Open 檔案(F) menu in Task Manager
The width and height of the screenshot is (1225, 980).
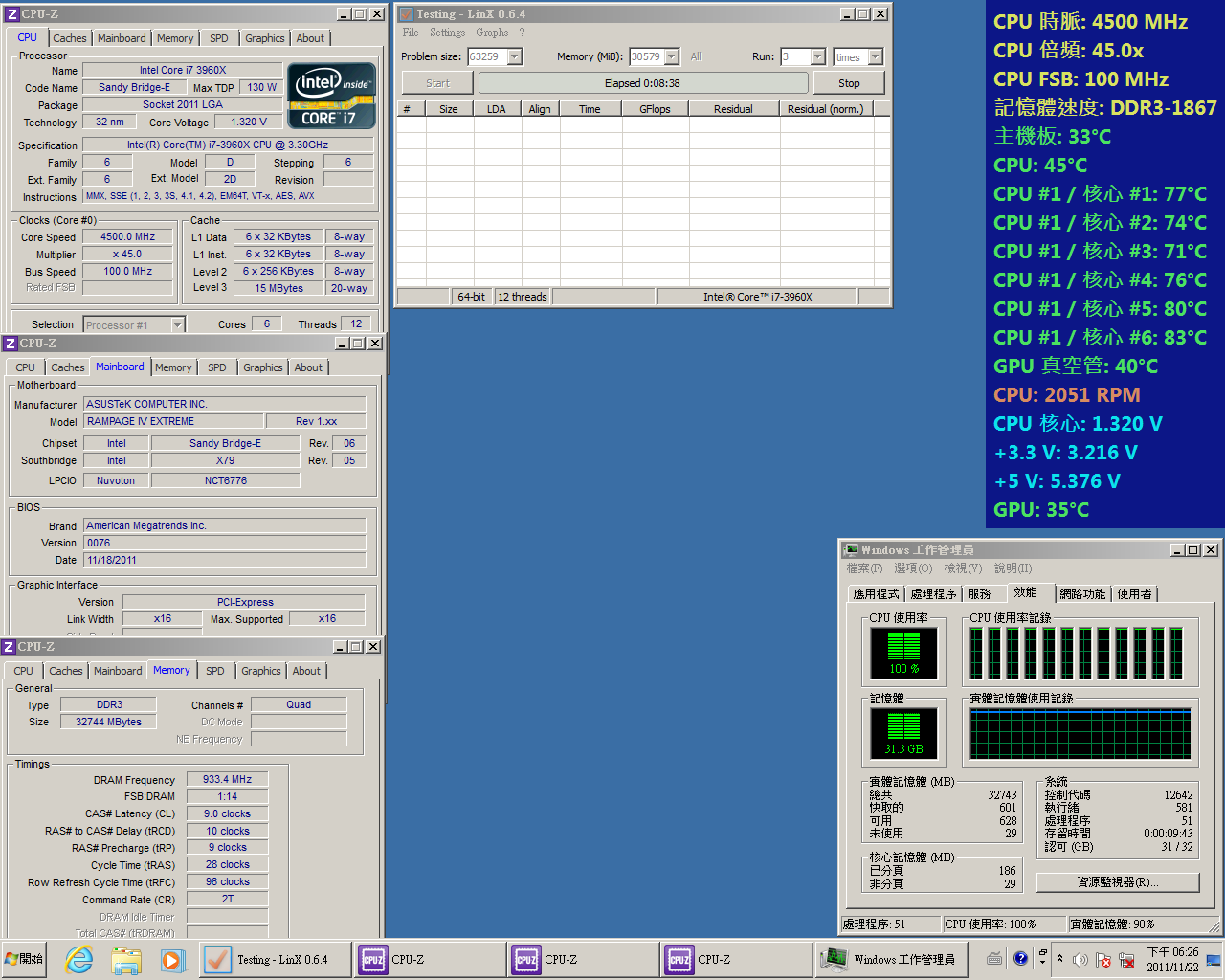[x=864, y=568]
